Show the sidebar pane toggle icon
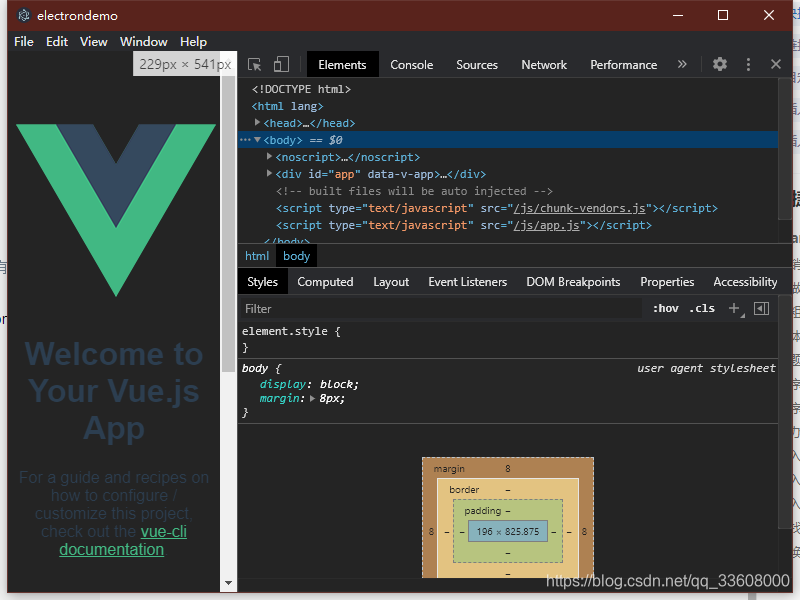 pyautogui.click(x=761, y=308)
